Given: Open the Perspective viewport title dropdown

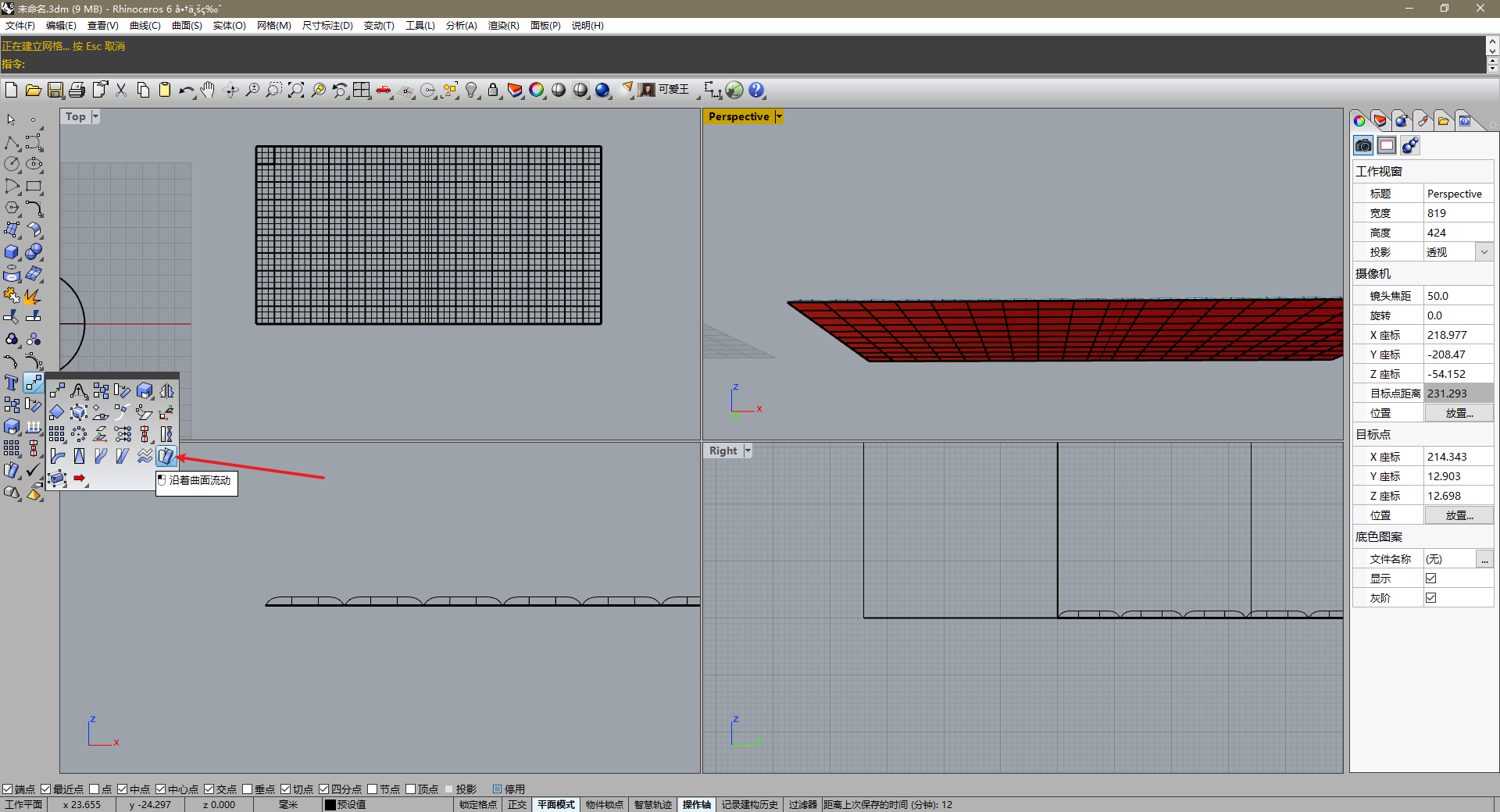Looking at the screenshot, I should [779, 116].
